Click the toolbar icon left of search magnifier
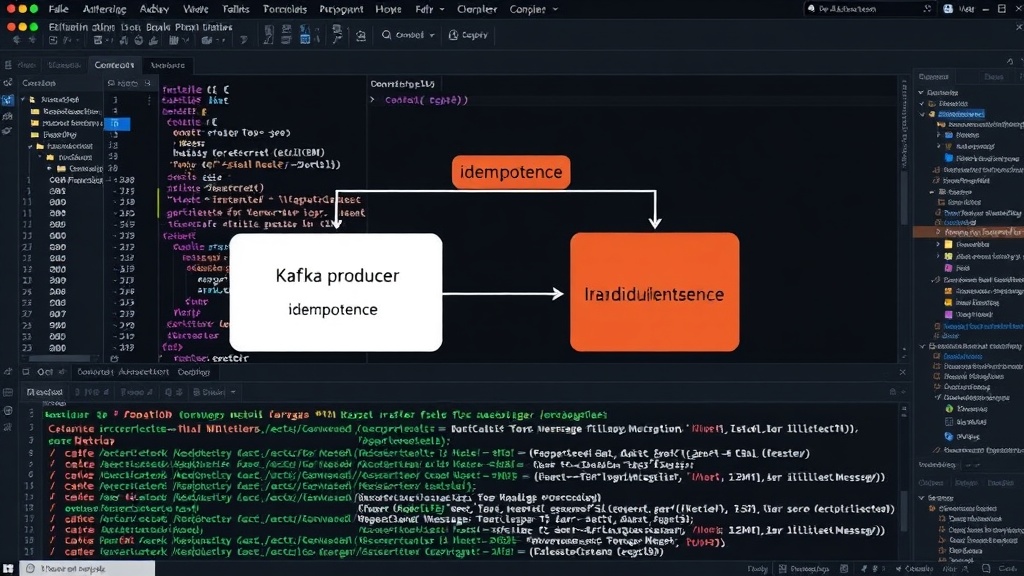Screen dimensions: 1024x576 tap(360, 36)
